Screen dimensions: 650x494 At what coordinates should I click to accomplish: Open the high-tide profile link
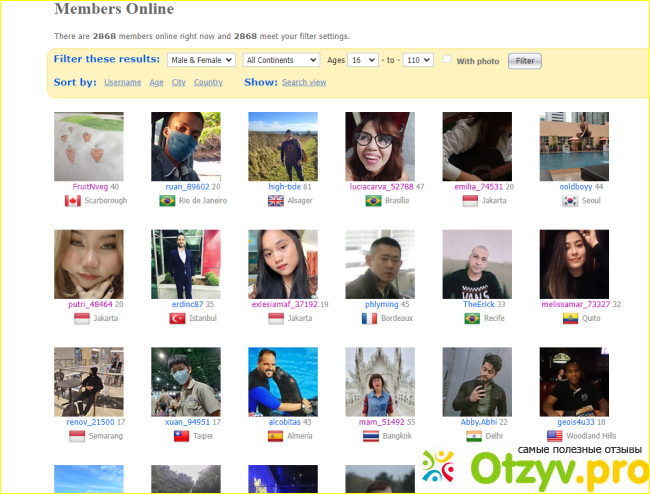tap(284, 187)
